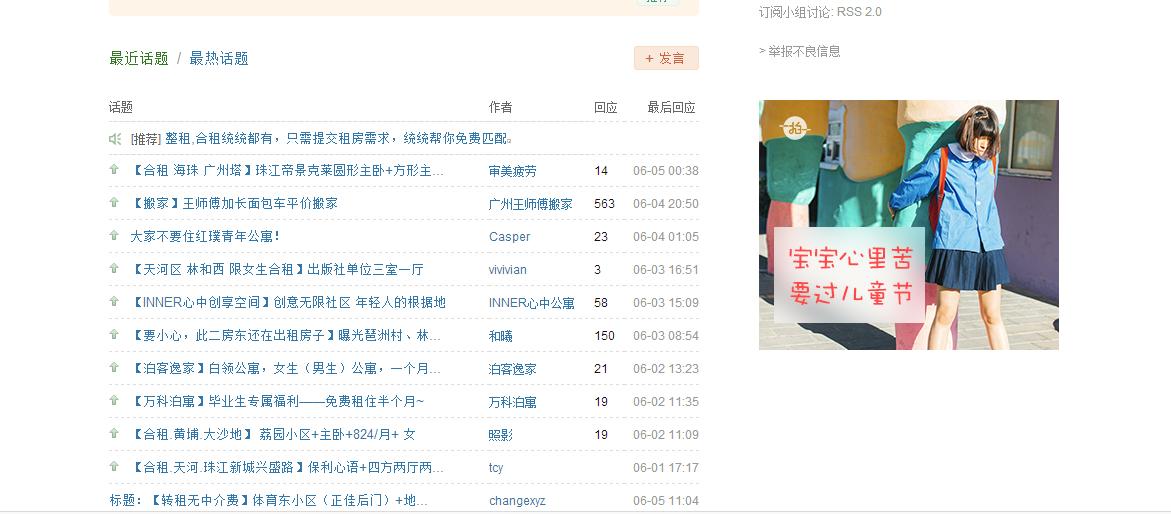Open author profile 照影

pos(500,435)
